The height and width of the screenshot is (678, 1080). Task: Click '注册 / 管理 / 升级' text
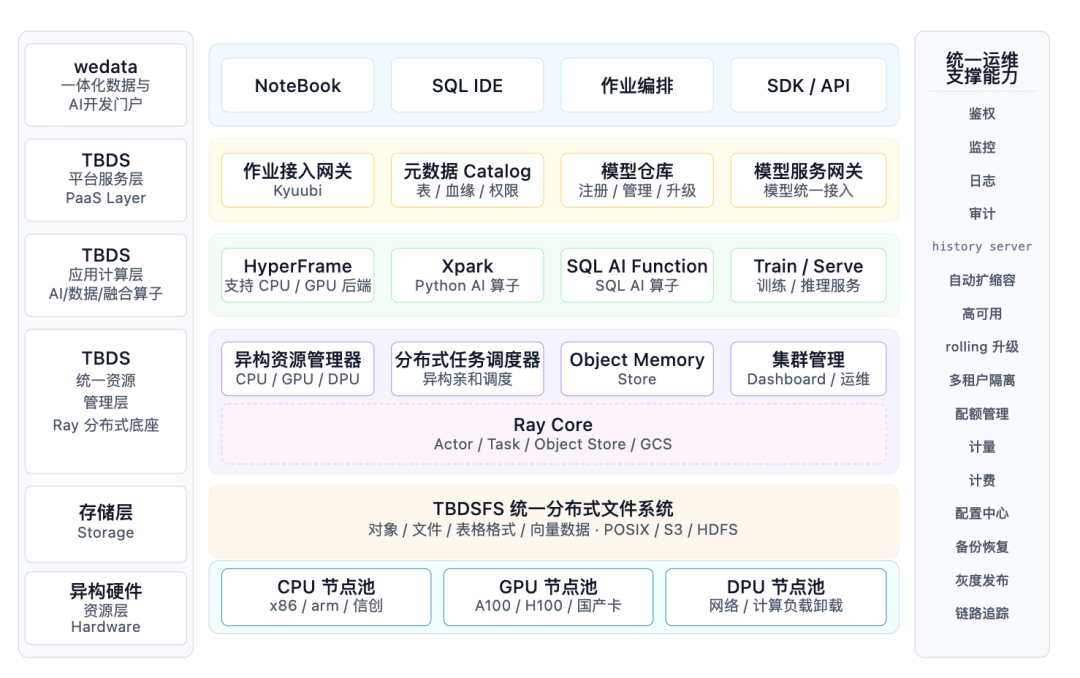coord(637,191)
